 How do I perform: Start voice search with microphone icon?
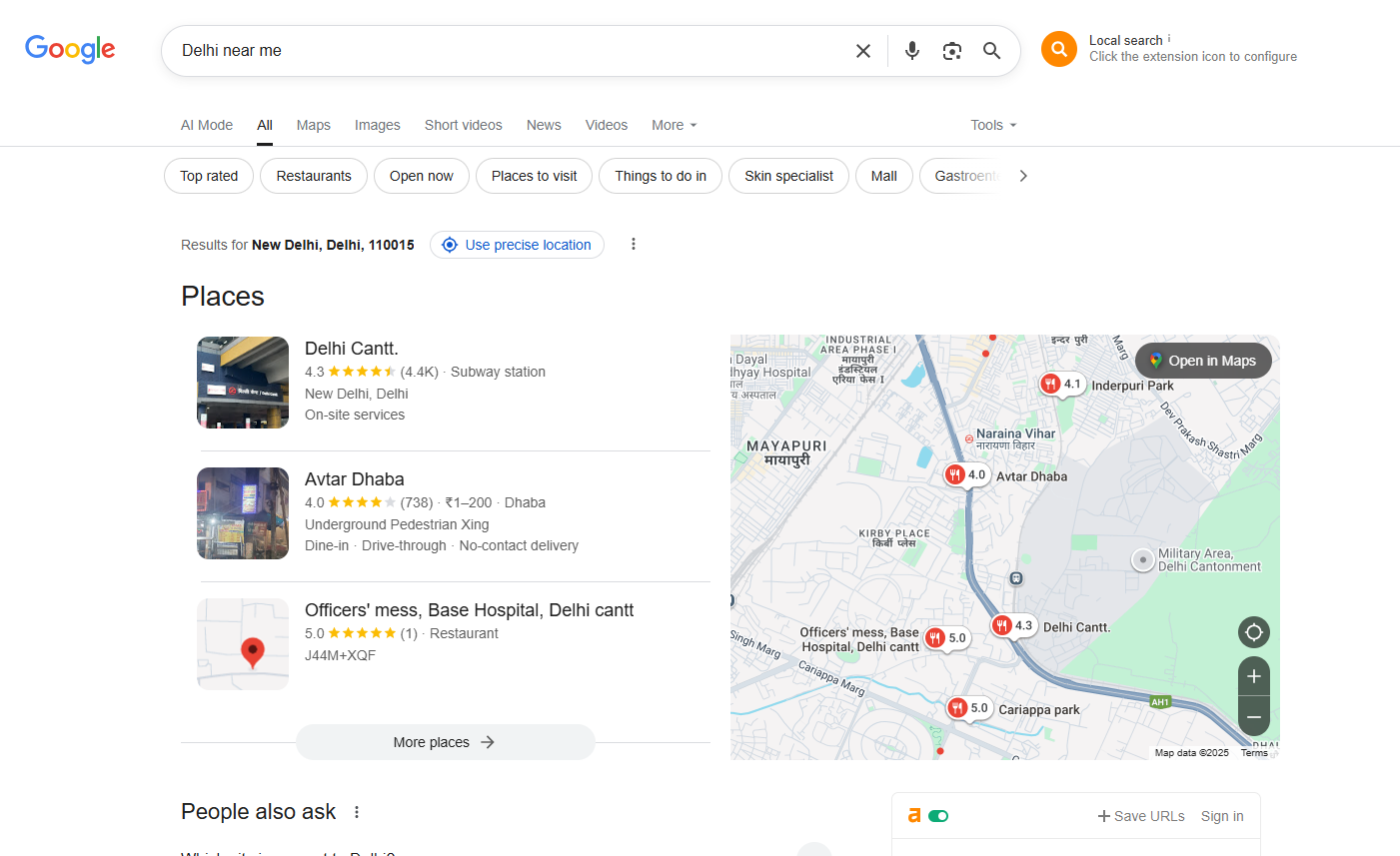[x=912, y=51]
